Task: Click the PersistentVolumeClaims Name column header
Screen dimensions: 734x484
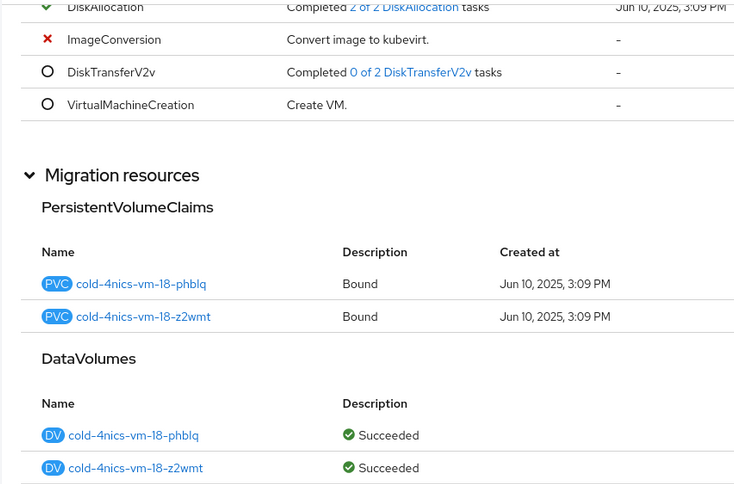Action: (58, 252)
